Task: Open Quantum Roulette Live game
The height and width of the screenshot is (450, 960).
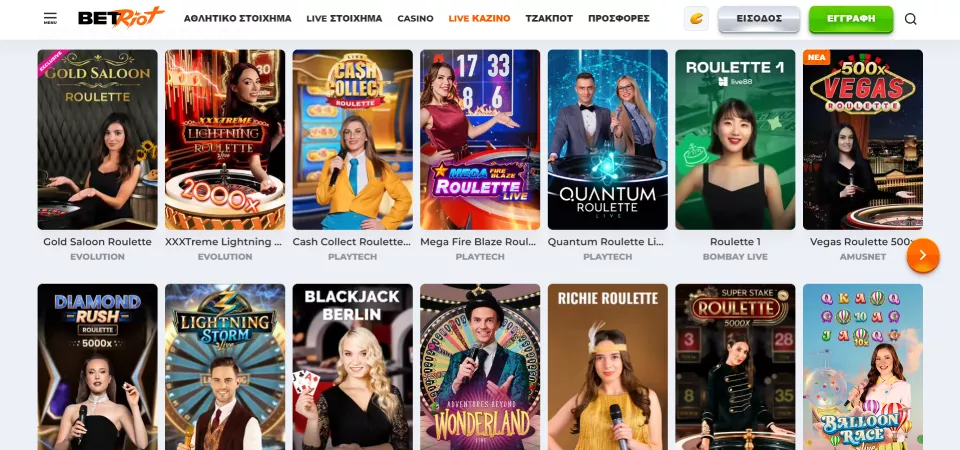Action: point(607,140)
